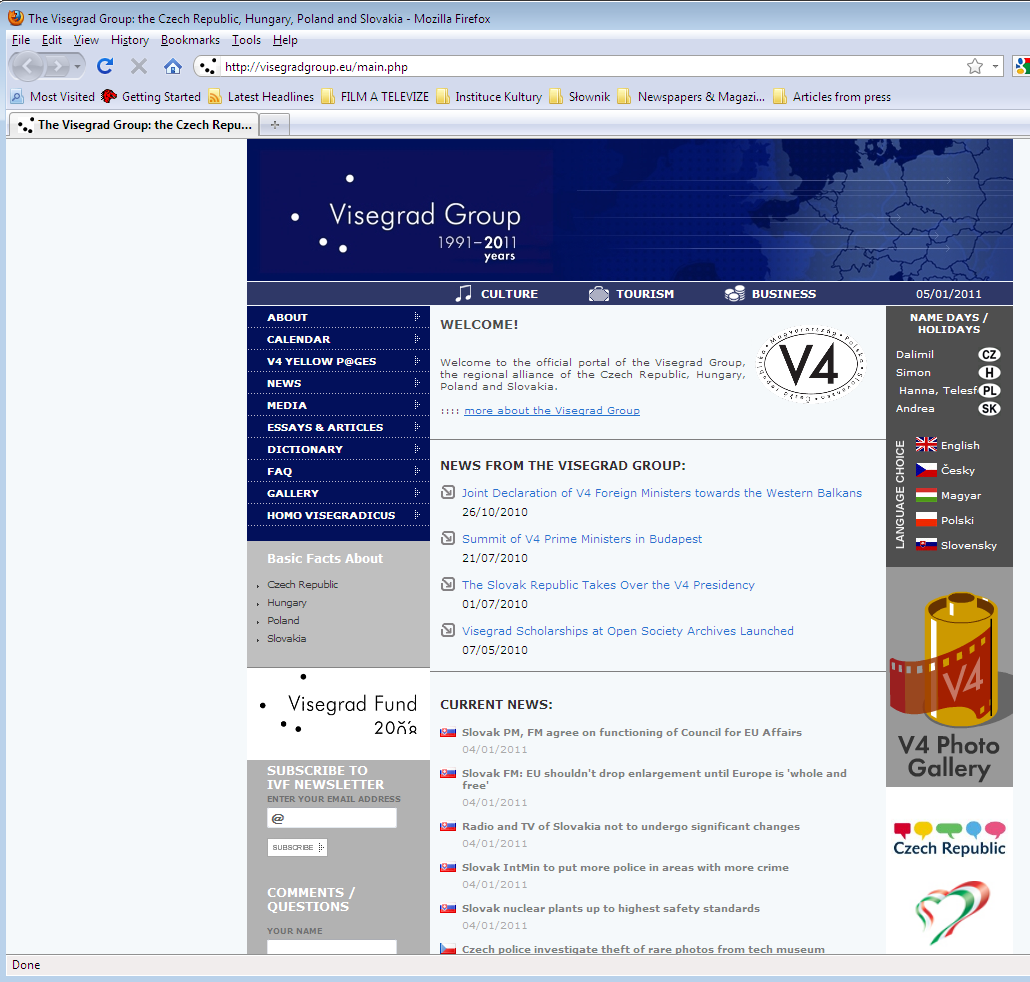
Task: Open the Tools menu
Action: (246, 40)
